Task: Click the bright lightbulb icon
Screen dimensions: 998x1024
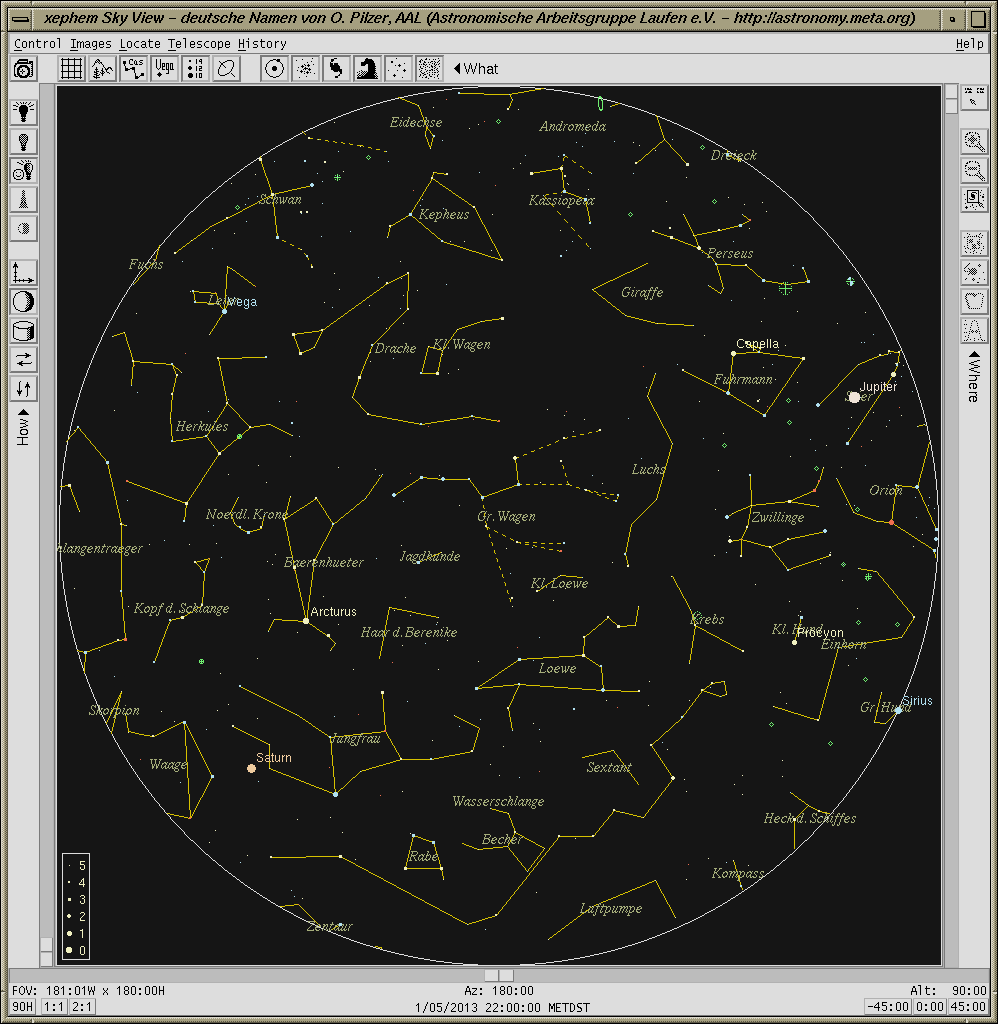Action: point(24,112)
